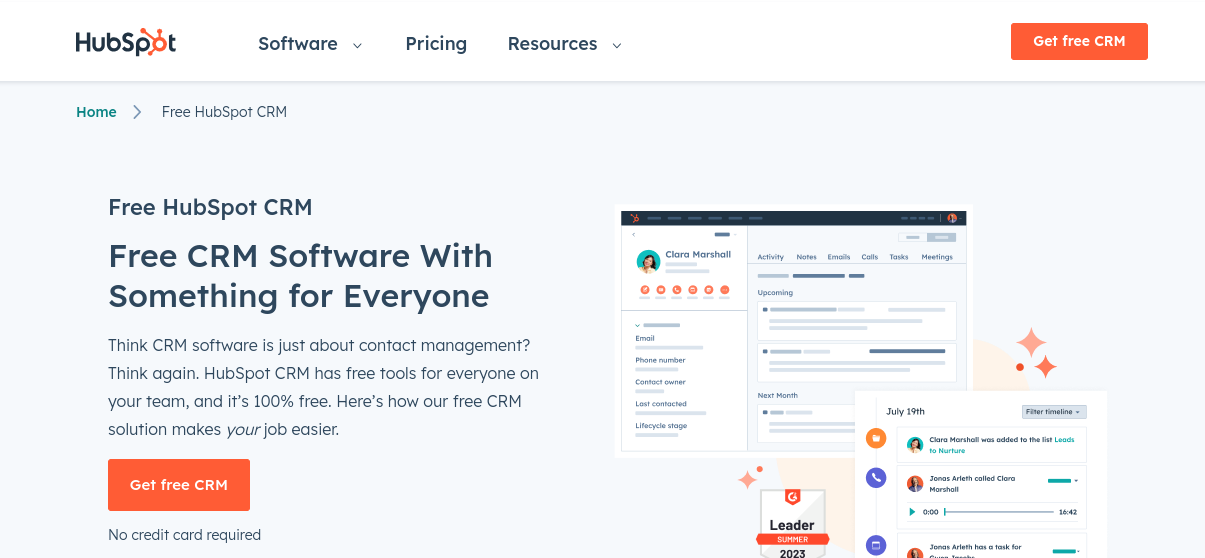Click the 0:00 recording time
1205x558 pixels.
click(931, 512)
